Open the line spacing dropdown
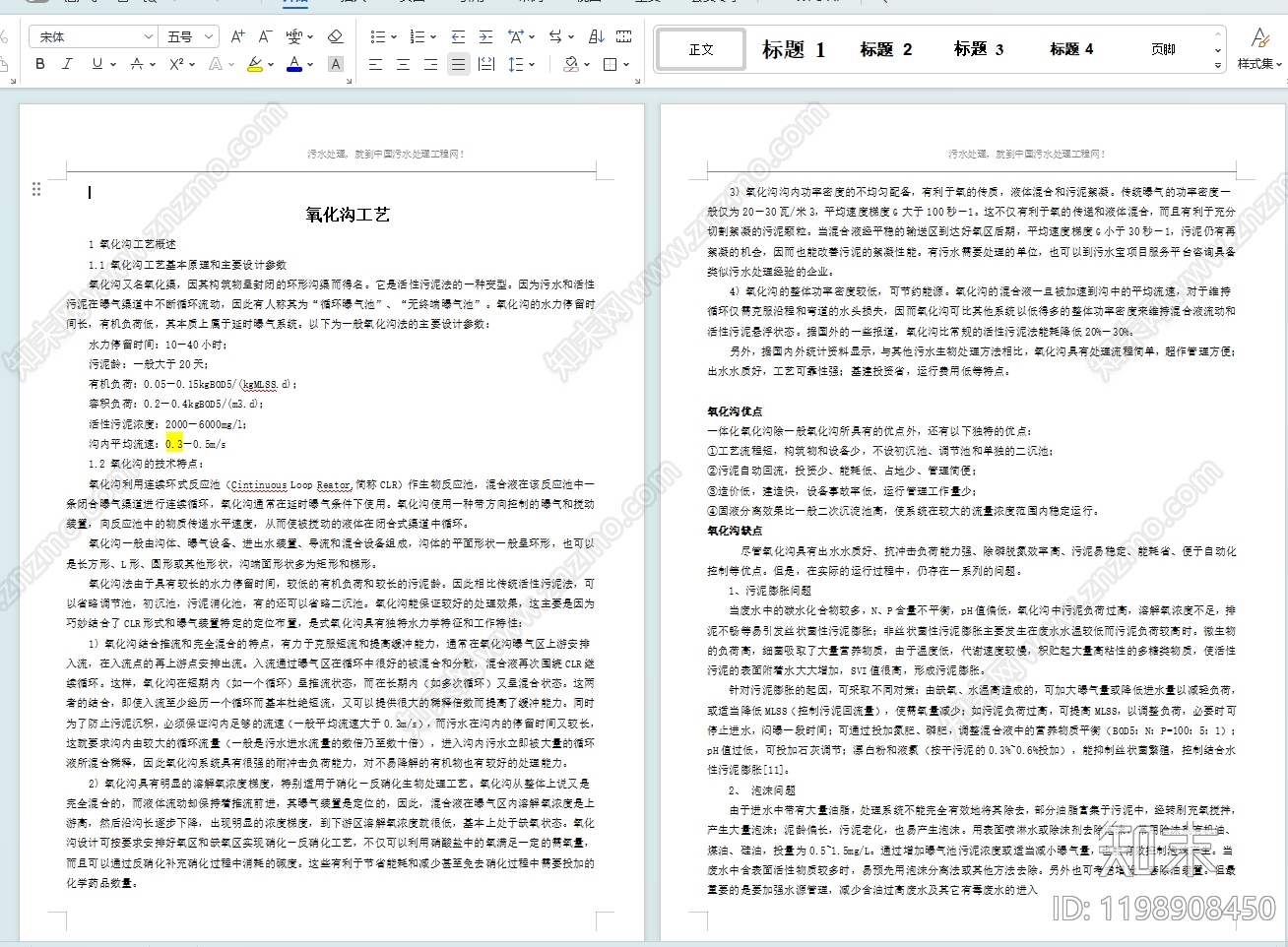Screen dimensions: 1288x947 point(531,64)
